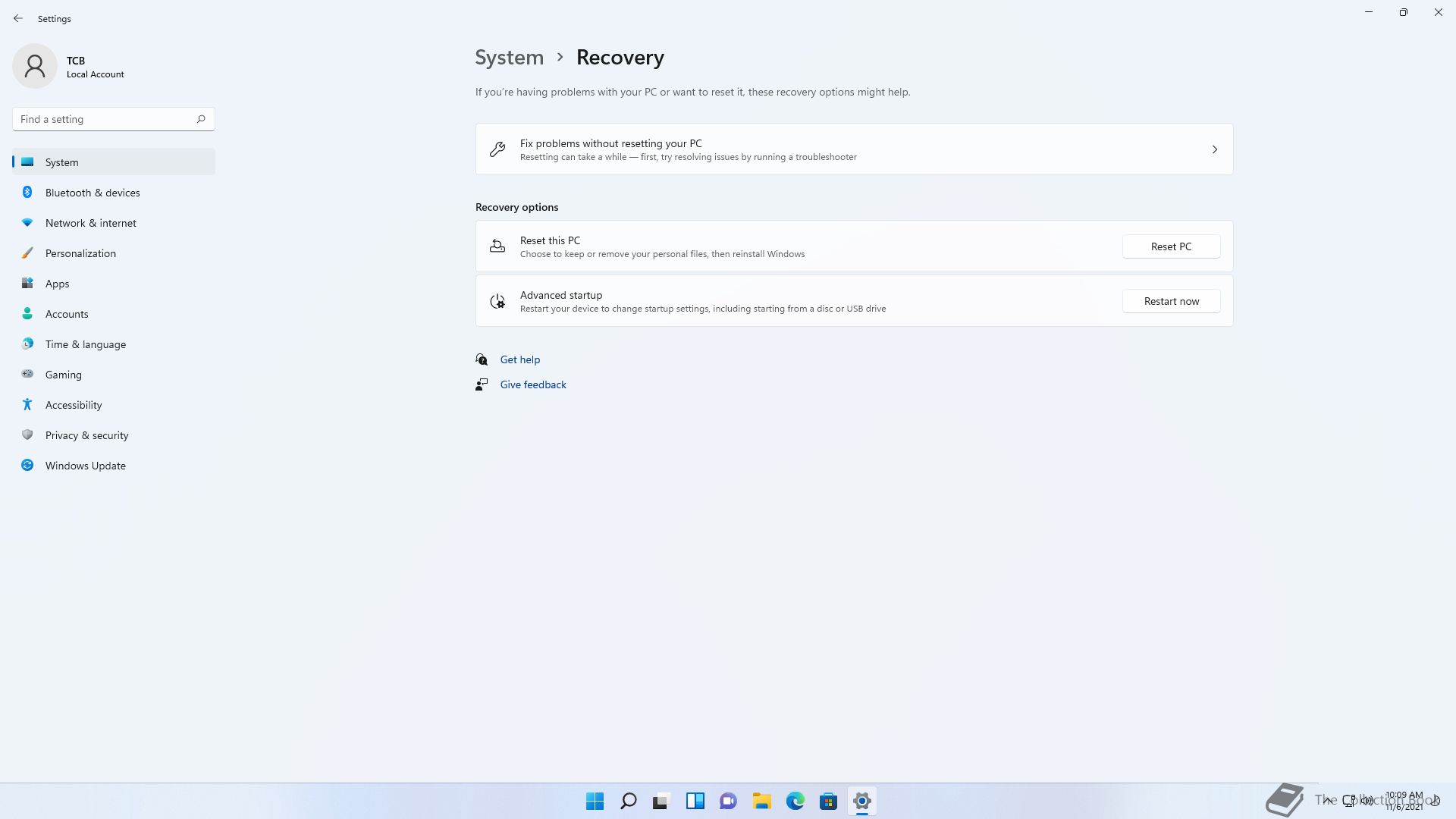The width and height of the screenshot is (1456, 819).
Task: Click the Restart now button
Action: 1171,301
